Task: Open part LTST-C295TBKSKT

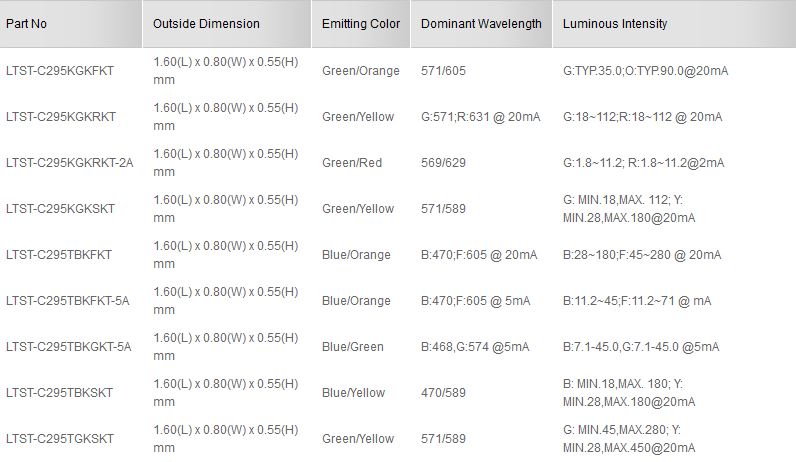Action: (59, 393)
